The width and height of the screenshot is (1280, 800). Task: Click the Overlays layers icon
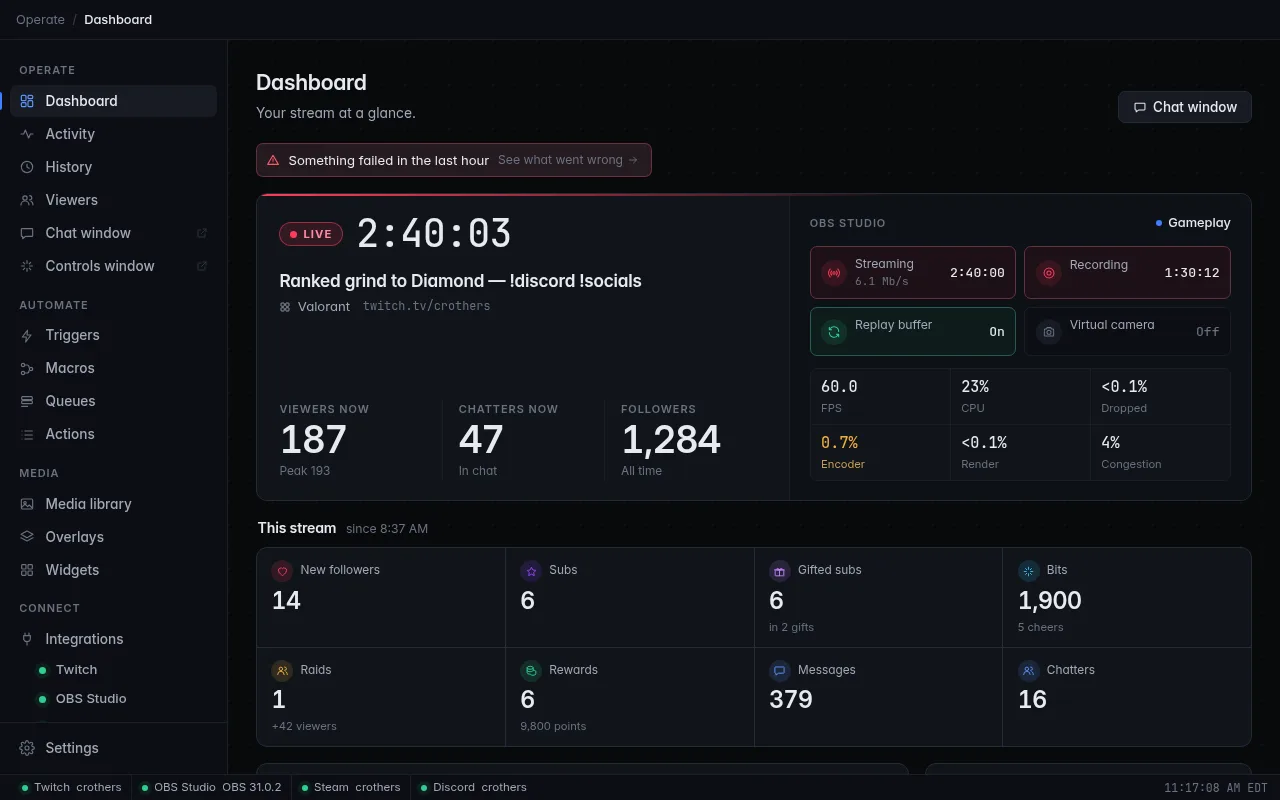click(x=27, y=537)
